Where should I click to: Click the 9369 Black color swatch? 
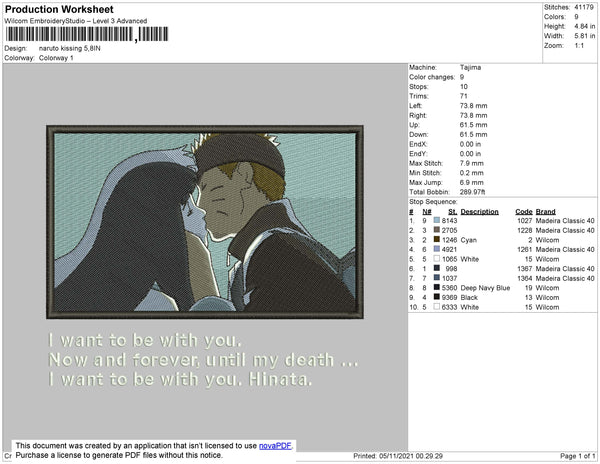437,297
